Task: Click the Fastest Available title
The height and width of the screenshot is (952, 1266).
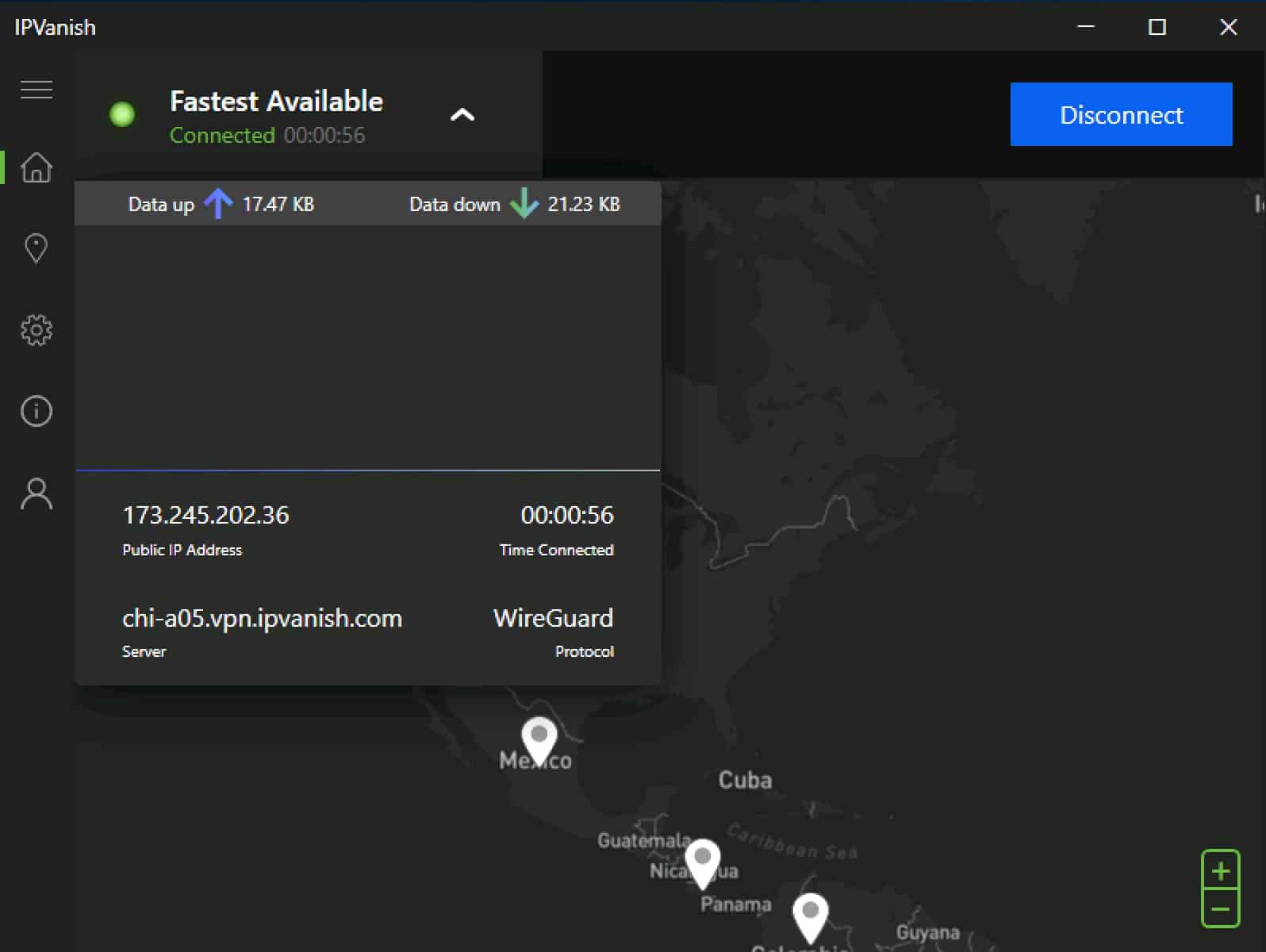Action: tap(276, 101)
